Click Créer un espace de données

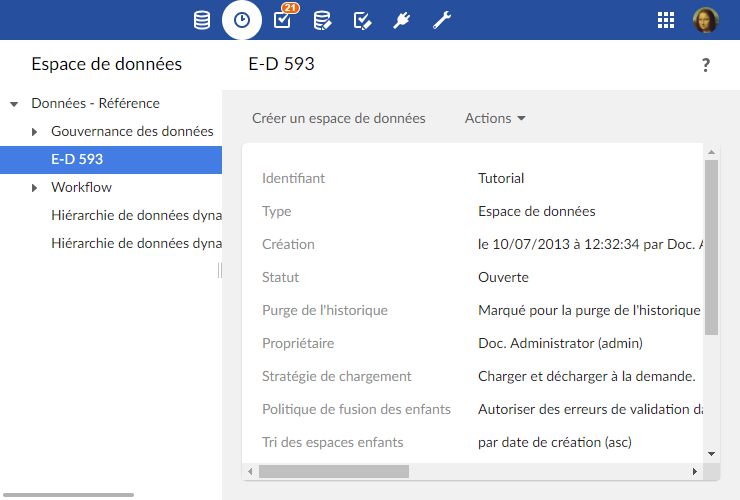pyautogui.click(x=339, y=118)
